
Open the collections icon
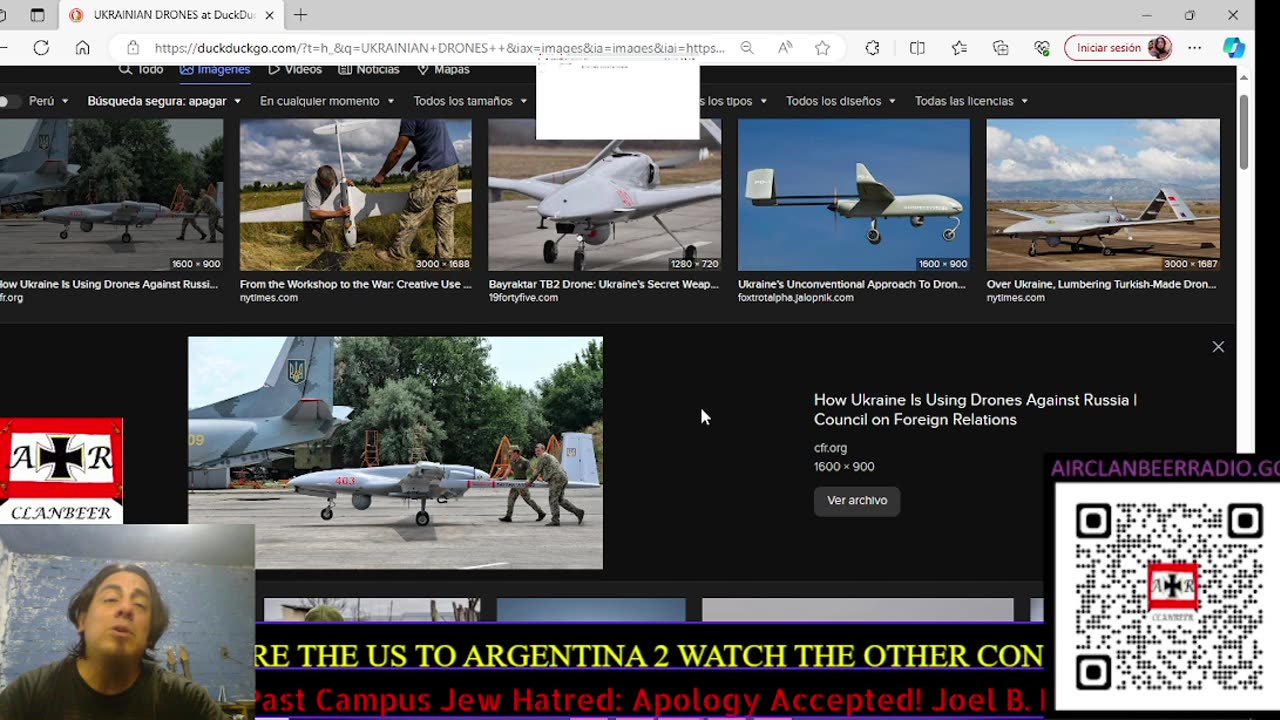[x=1001, y=48]
